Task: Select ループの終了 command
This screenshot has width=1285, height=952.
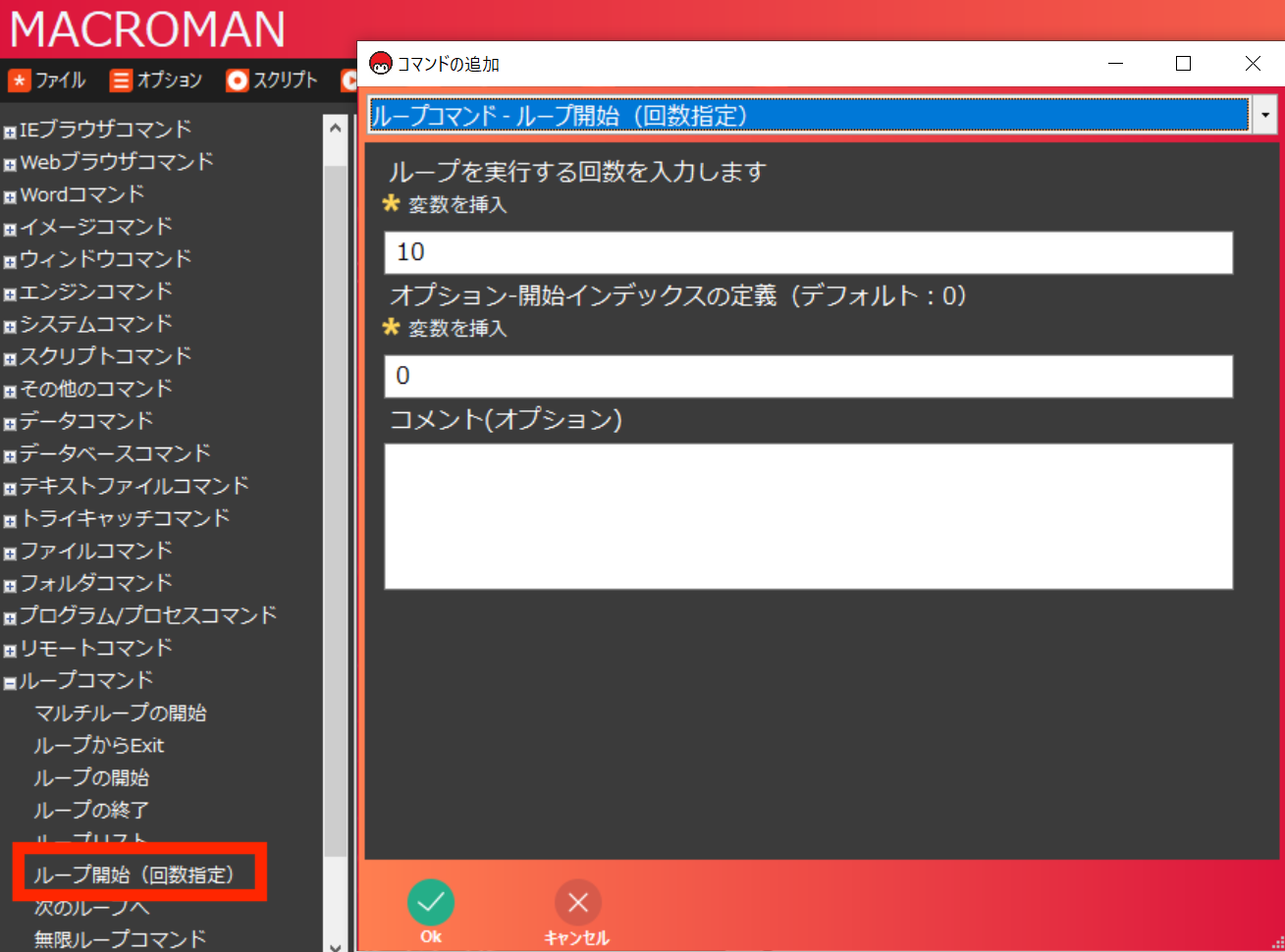Action: [x=92, y=810]
